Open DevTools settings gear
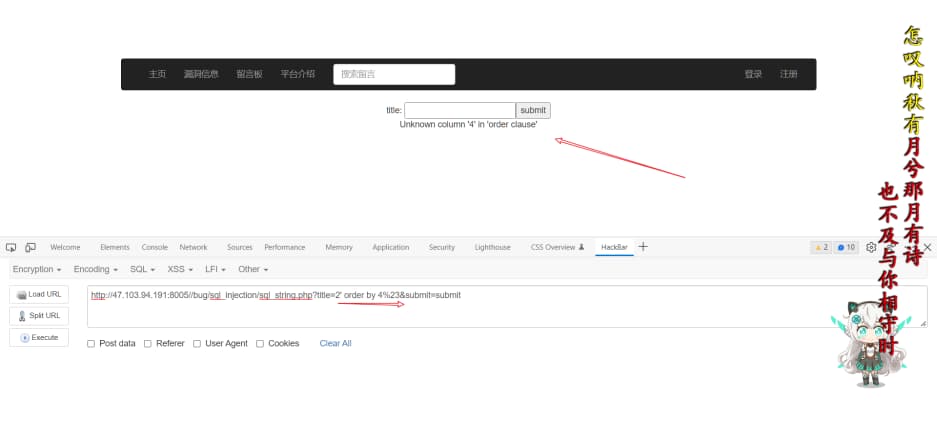The width and height of the screenshot is (937, 440). 871,248
